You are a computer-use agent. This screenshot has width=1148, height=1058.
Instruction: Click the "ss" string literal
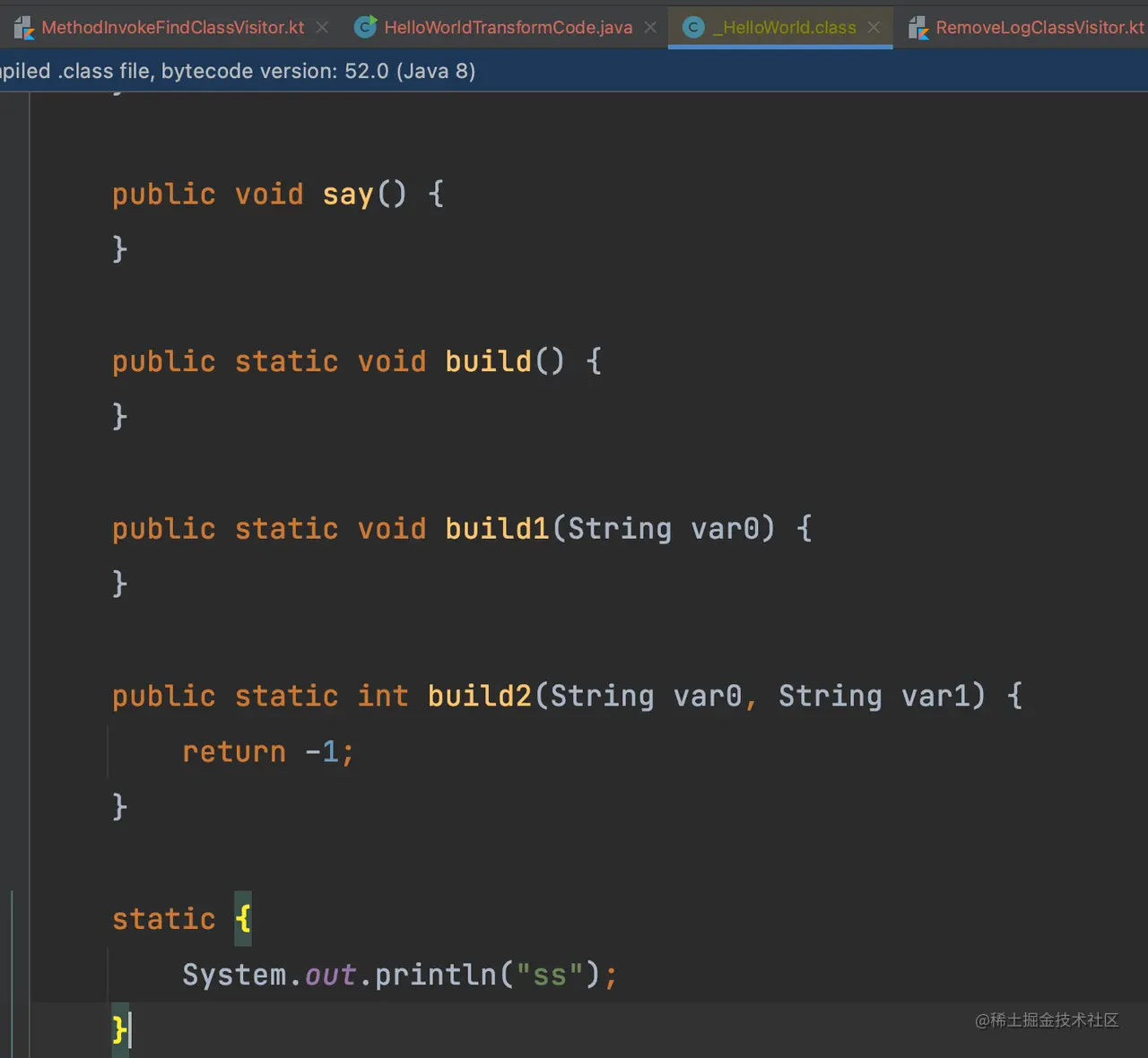(550, 975)
